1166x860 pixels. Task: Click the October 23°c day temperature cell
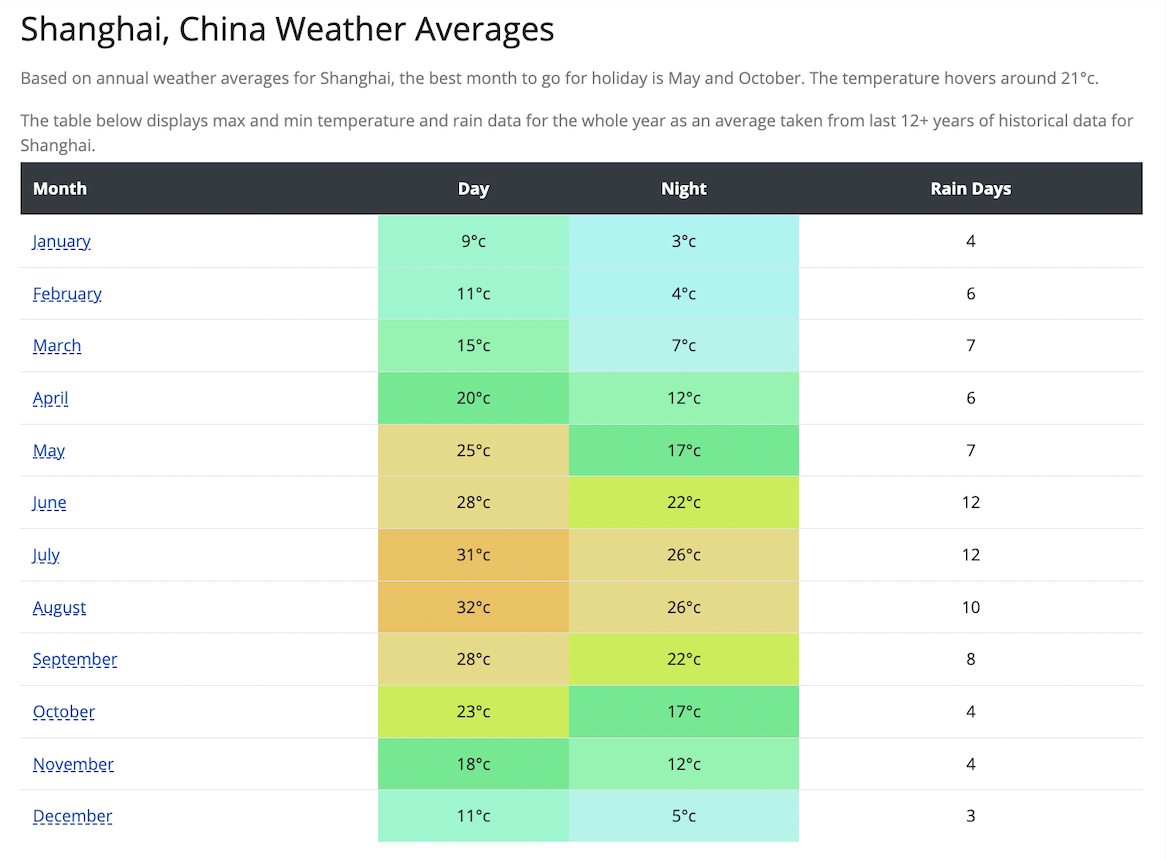pos(473,712)
